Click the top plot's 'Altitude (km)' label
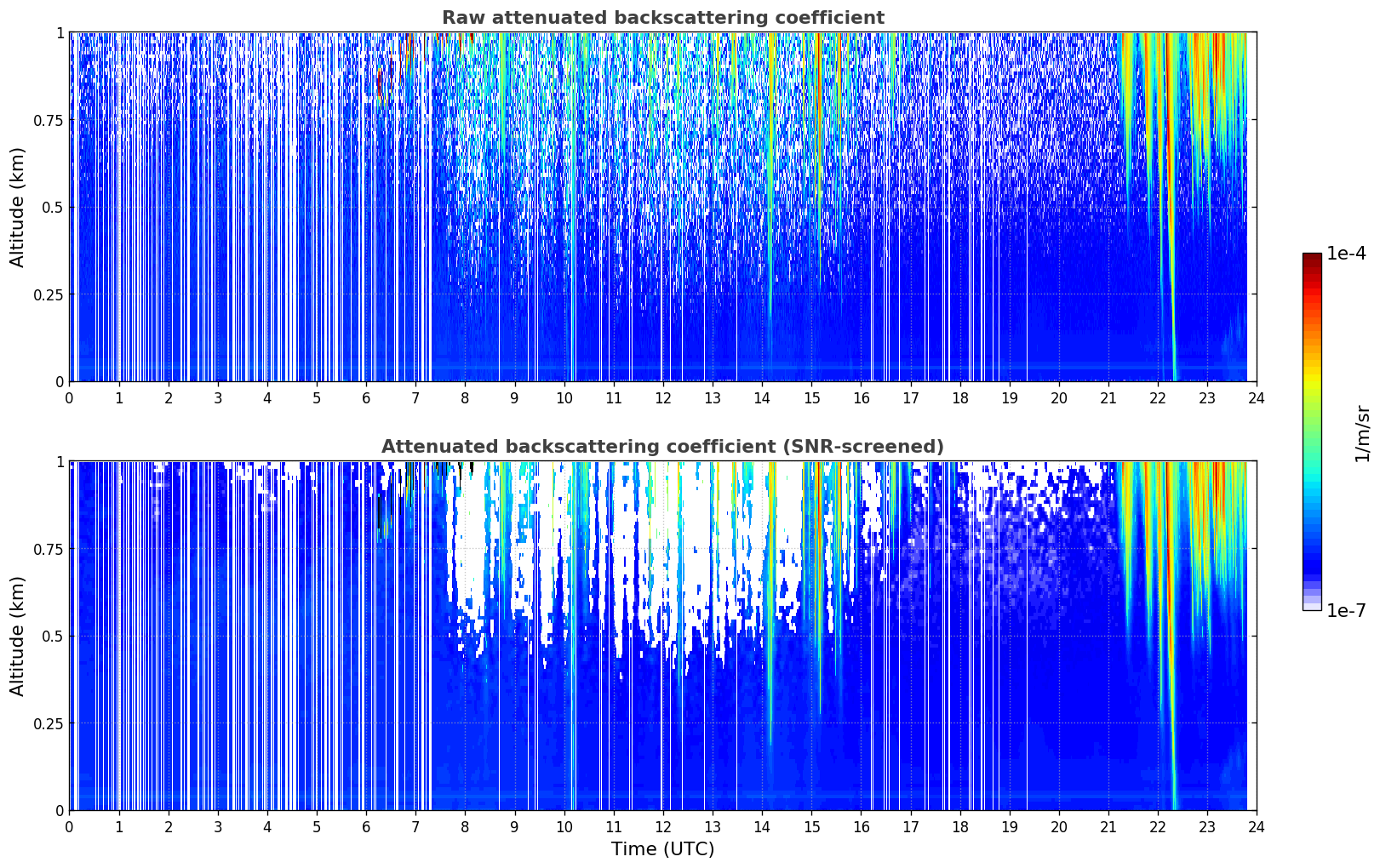The image size is (1380, 868). point(18,207)
